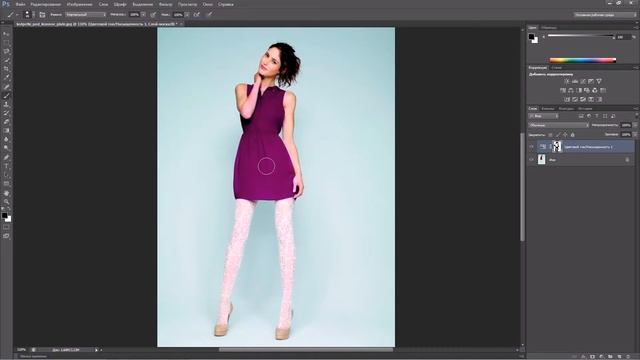Select the Healing Brush tool

(6, 87)
